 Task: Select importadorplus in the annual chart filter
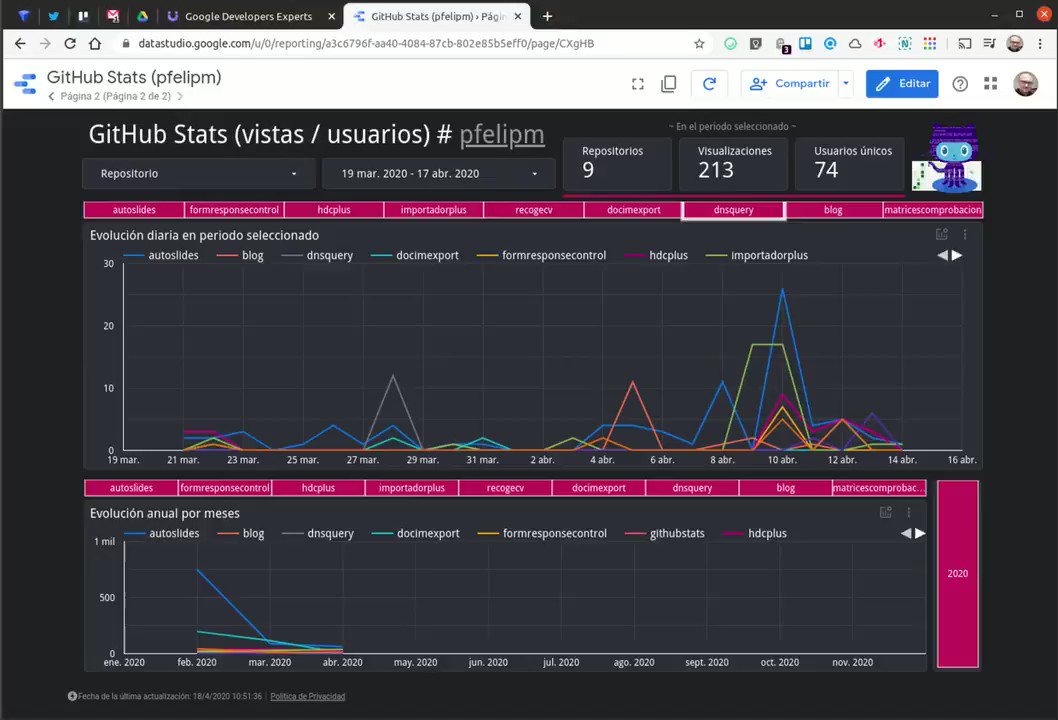(412, 488)
